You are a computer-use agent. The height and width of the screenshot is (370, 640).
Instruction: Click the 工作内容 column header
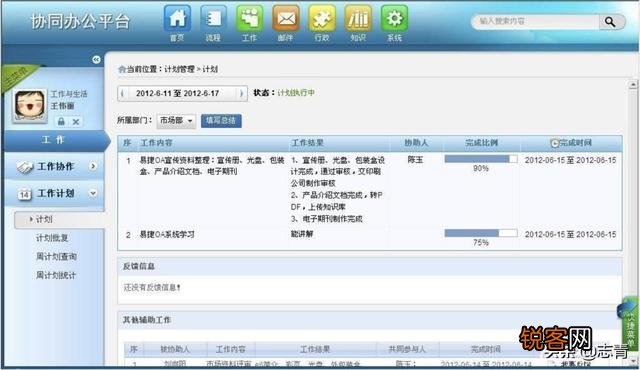click(x=157, y=143)
